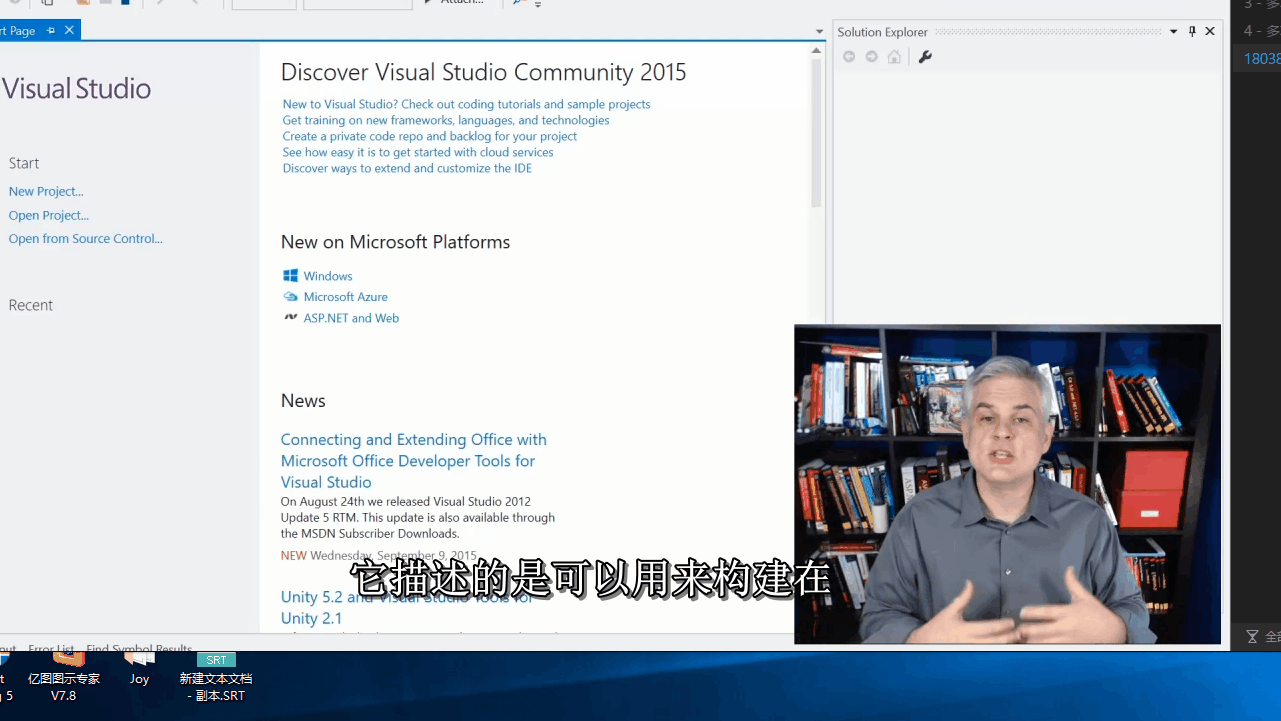The height and width of the screenshot is (721, 1281).
Task: Click the ASP.NET and Web link
Action: pyautogui.click(x=351, y=318)
